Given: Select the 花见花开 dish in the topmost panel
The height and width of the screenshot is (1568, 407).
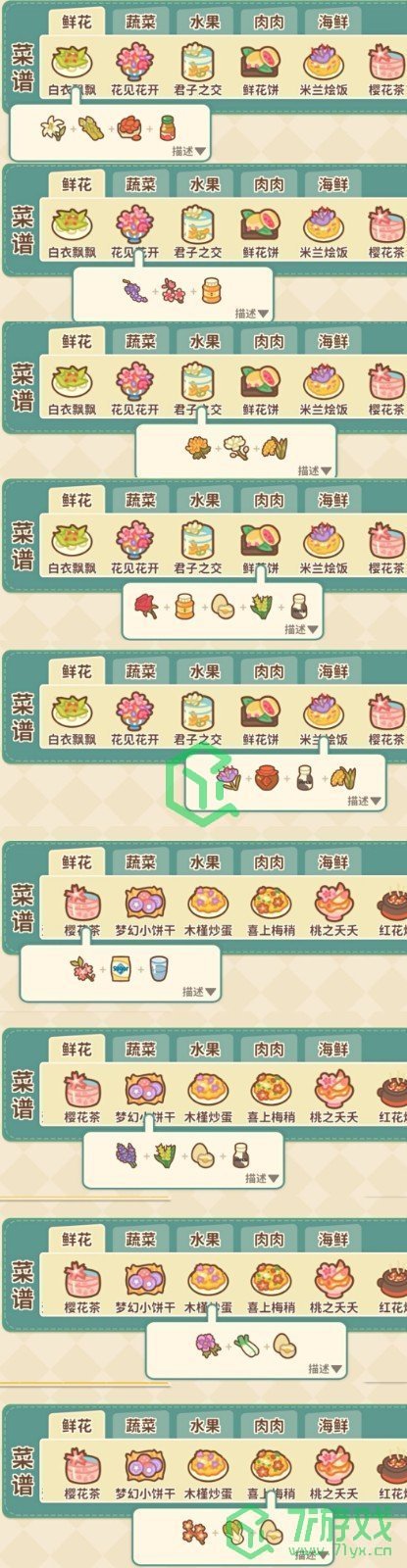Looking at the screenshot, I should pyautogui.click(x=134, y=70).
